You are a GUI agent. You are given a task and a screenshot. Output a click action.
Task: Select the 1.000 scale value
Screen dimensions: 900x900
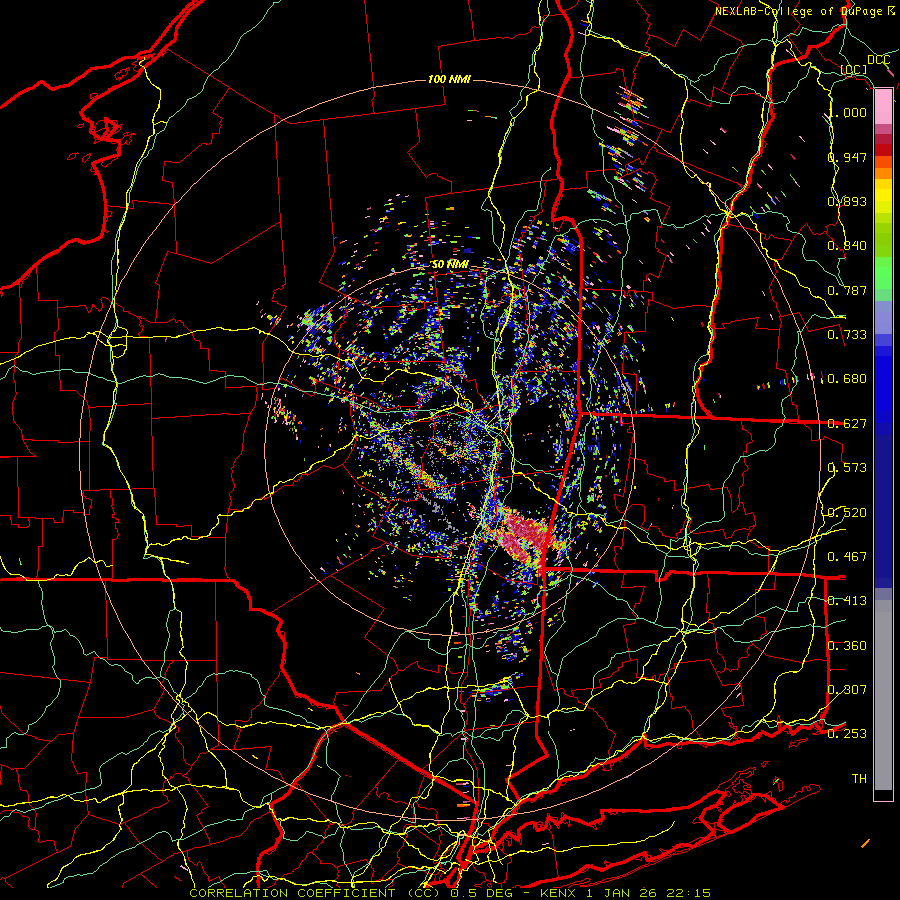click(x=847, y=112)
